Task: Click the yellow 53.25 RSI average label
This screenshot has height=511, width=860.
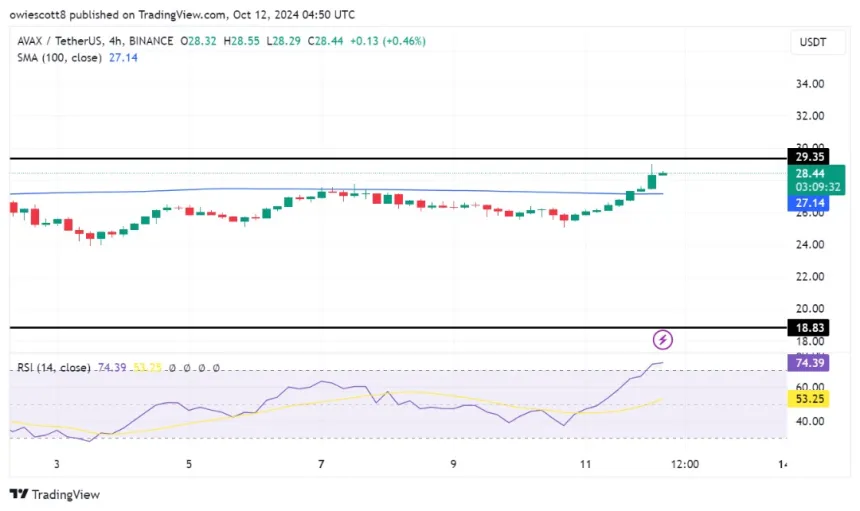Action: (808, 398)
